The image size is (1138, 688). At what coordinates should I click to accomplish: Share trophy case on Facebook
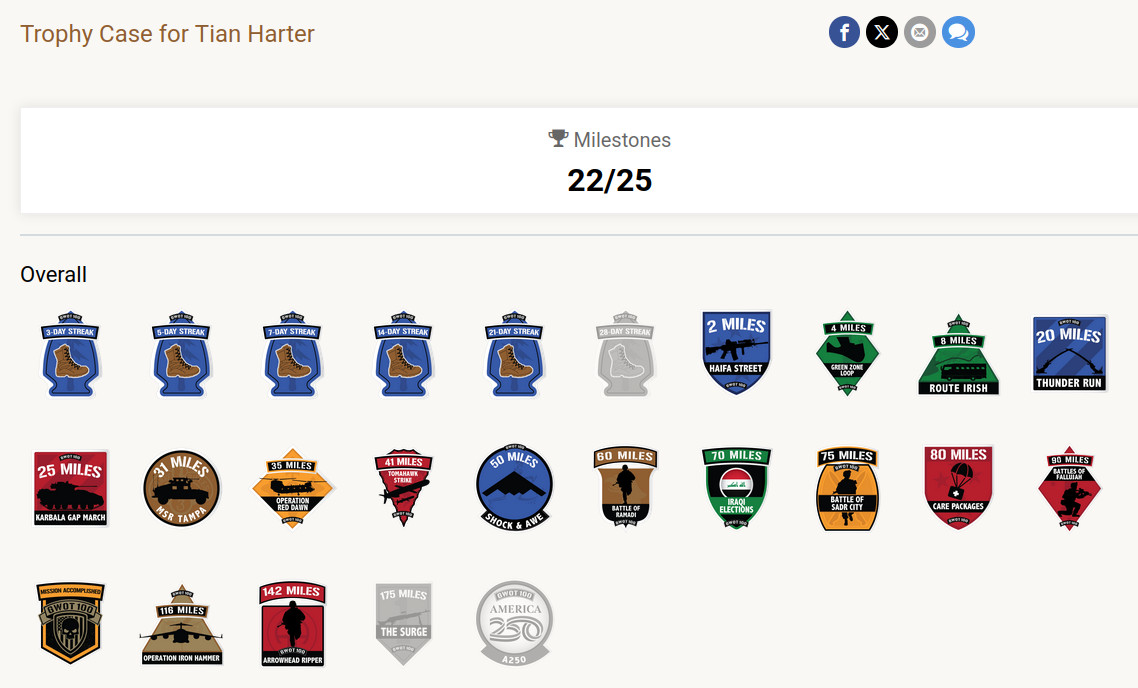tap(844, 33)
